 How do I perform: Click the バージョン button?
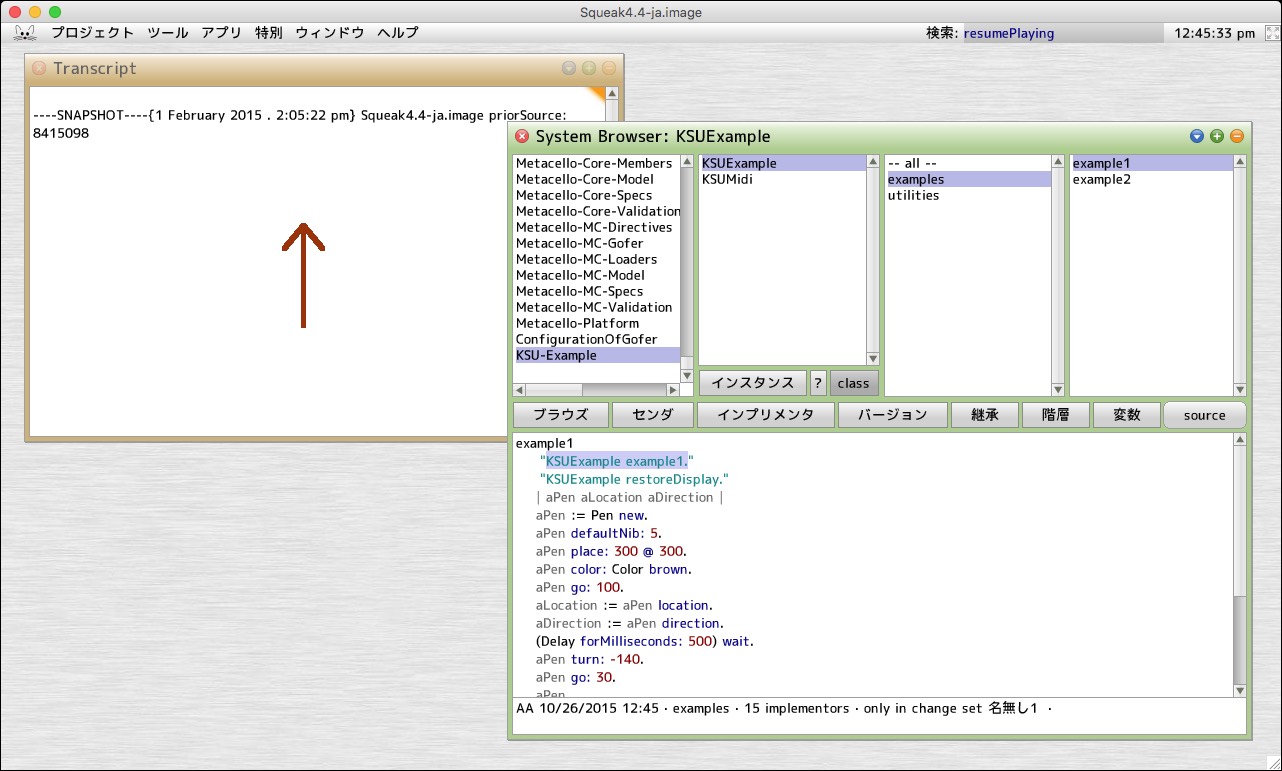point(892,415)
